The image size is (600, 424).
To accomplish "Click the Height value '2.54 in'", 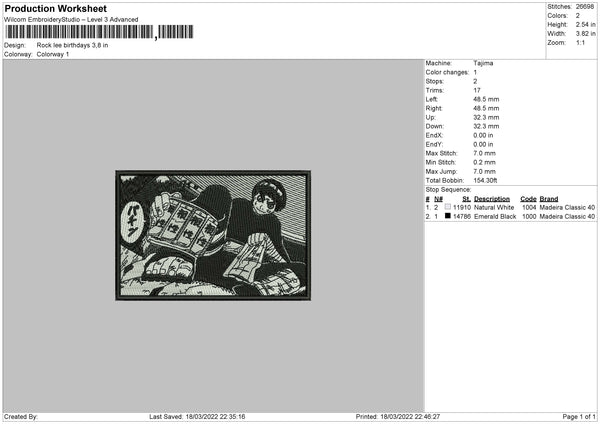I will pos(585,24).
